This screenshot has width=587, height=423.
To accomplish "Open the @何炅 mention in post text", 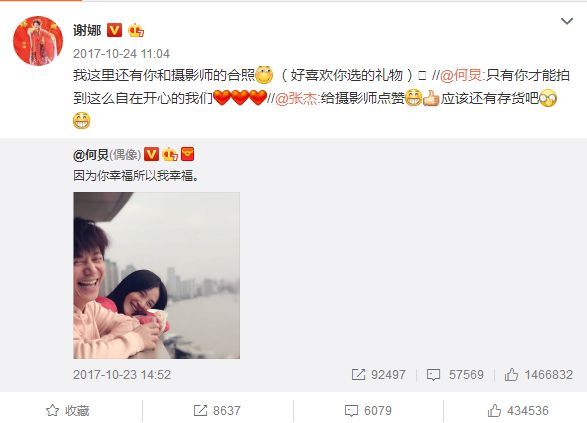I will [462, 75].
